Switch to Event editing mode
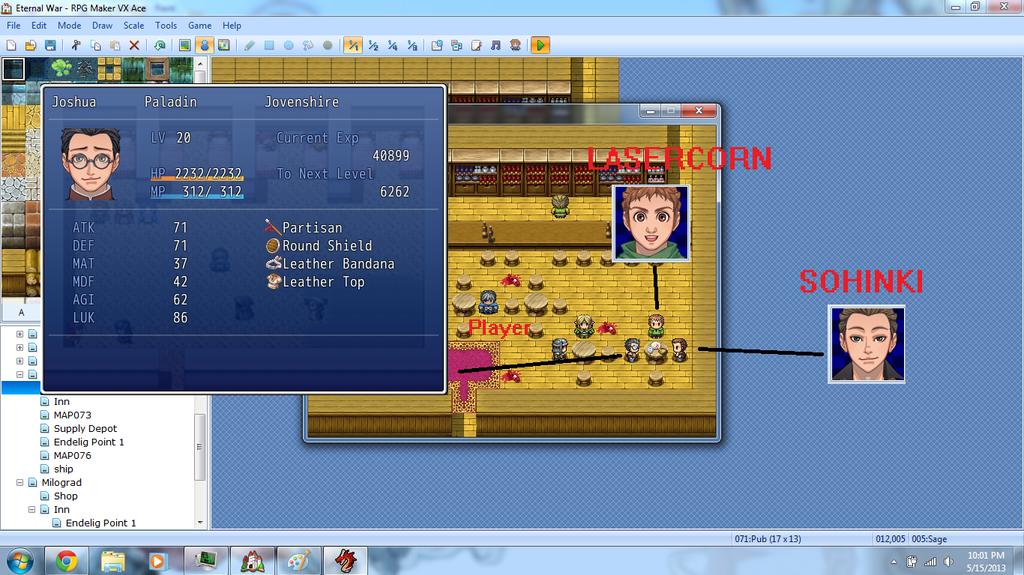The image size is (1024, 575). tap(204, 45)
